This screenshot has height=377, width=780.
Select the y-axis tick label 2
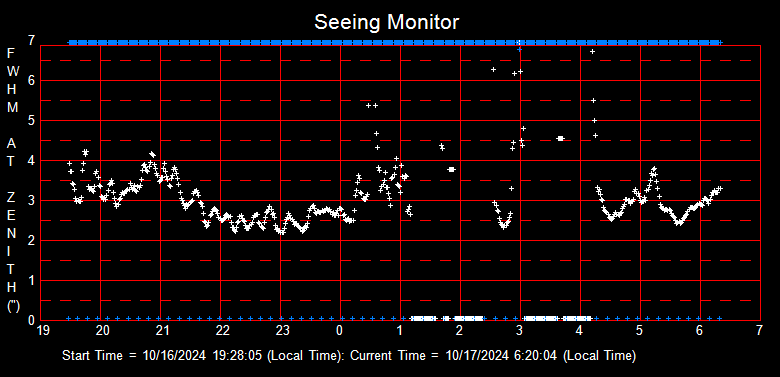tap(31, 241)
